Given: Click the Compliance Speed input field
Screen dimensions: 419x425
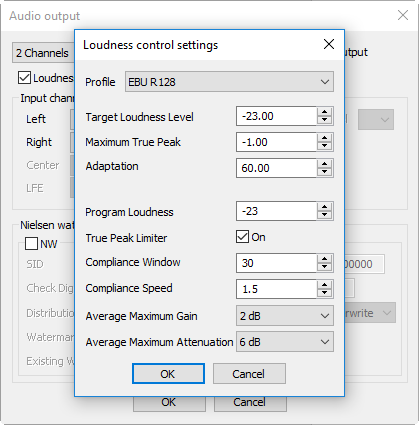Looking at the screenshot, I should coord(276,289).
